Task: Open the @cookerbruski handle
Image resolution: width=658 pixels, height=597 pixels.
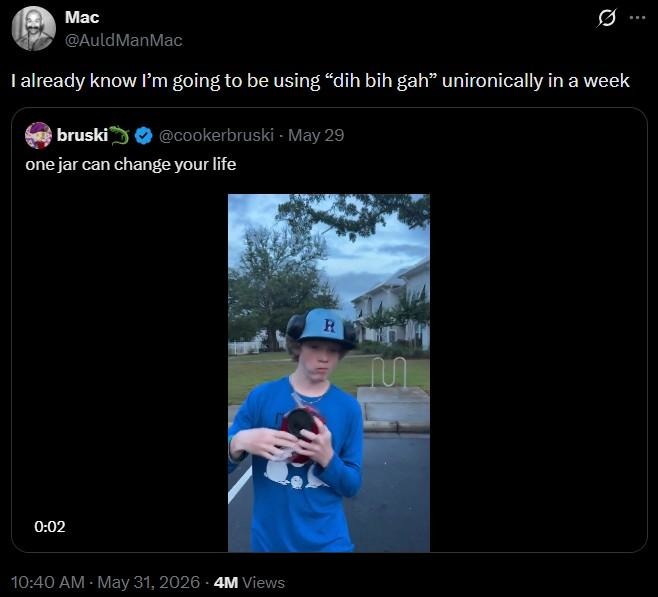Action: [x=216, y=135]
